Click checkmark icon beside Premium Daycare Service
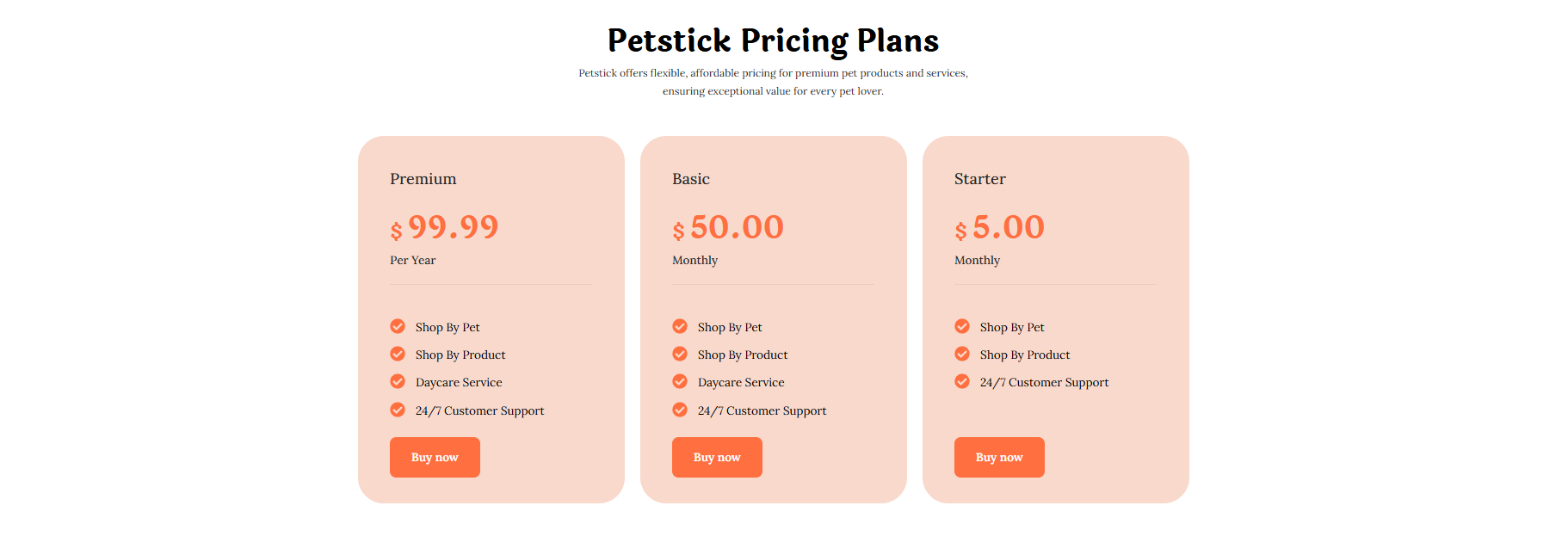 (398, 381)
